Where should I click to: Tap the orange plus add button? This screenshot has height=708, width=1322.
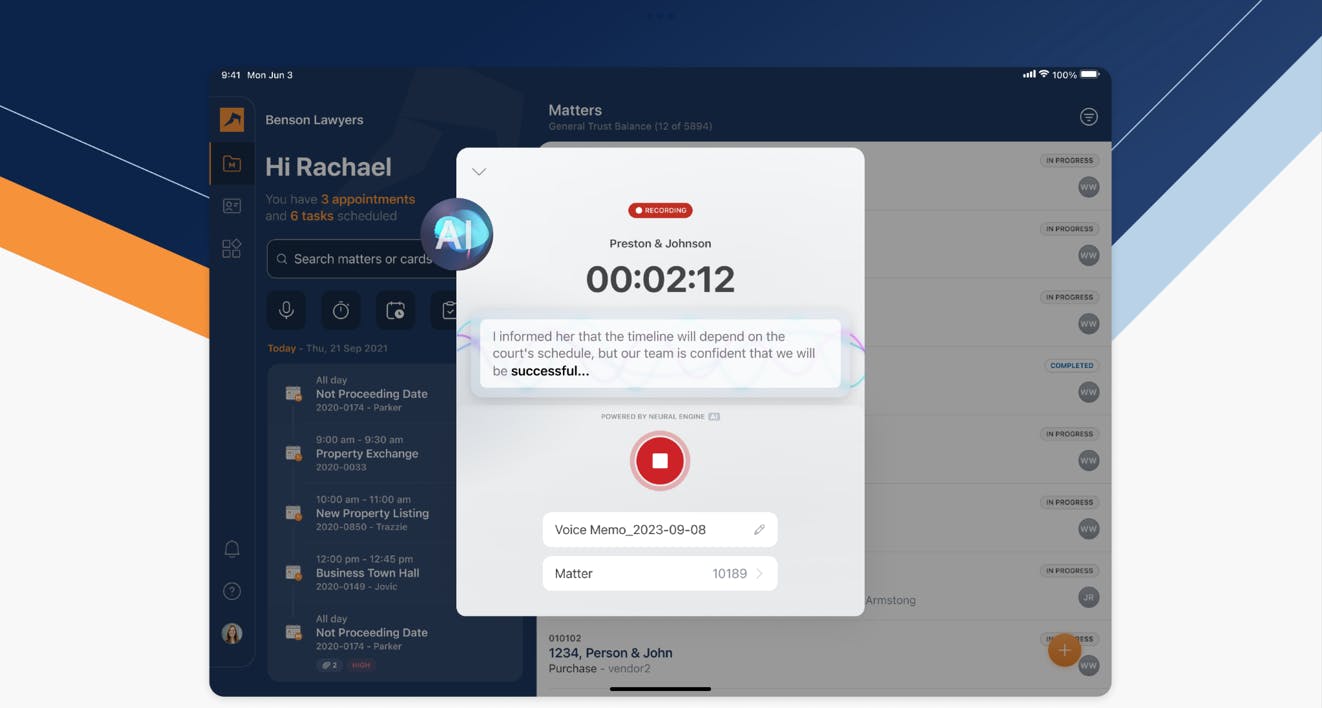[1064, 650]
